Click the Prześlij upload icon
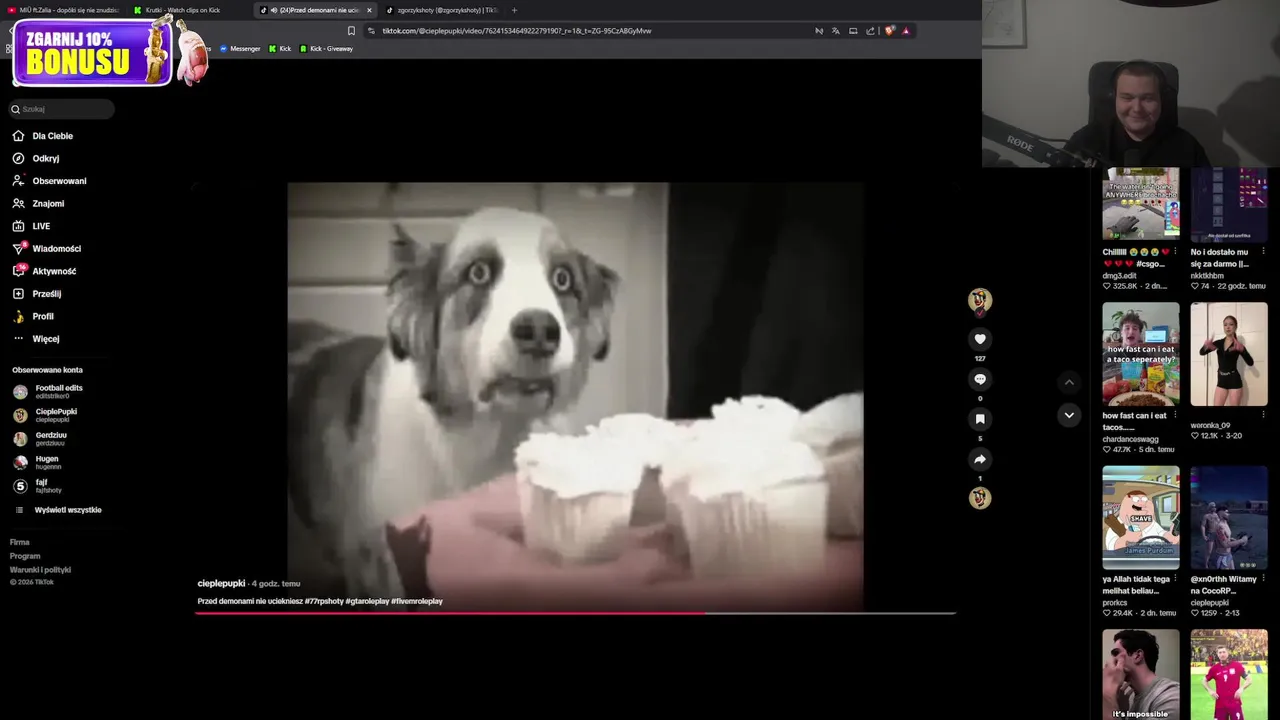1280x720 pixels. point(18,294)
